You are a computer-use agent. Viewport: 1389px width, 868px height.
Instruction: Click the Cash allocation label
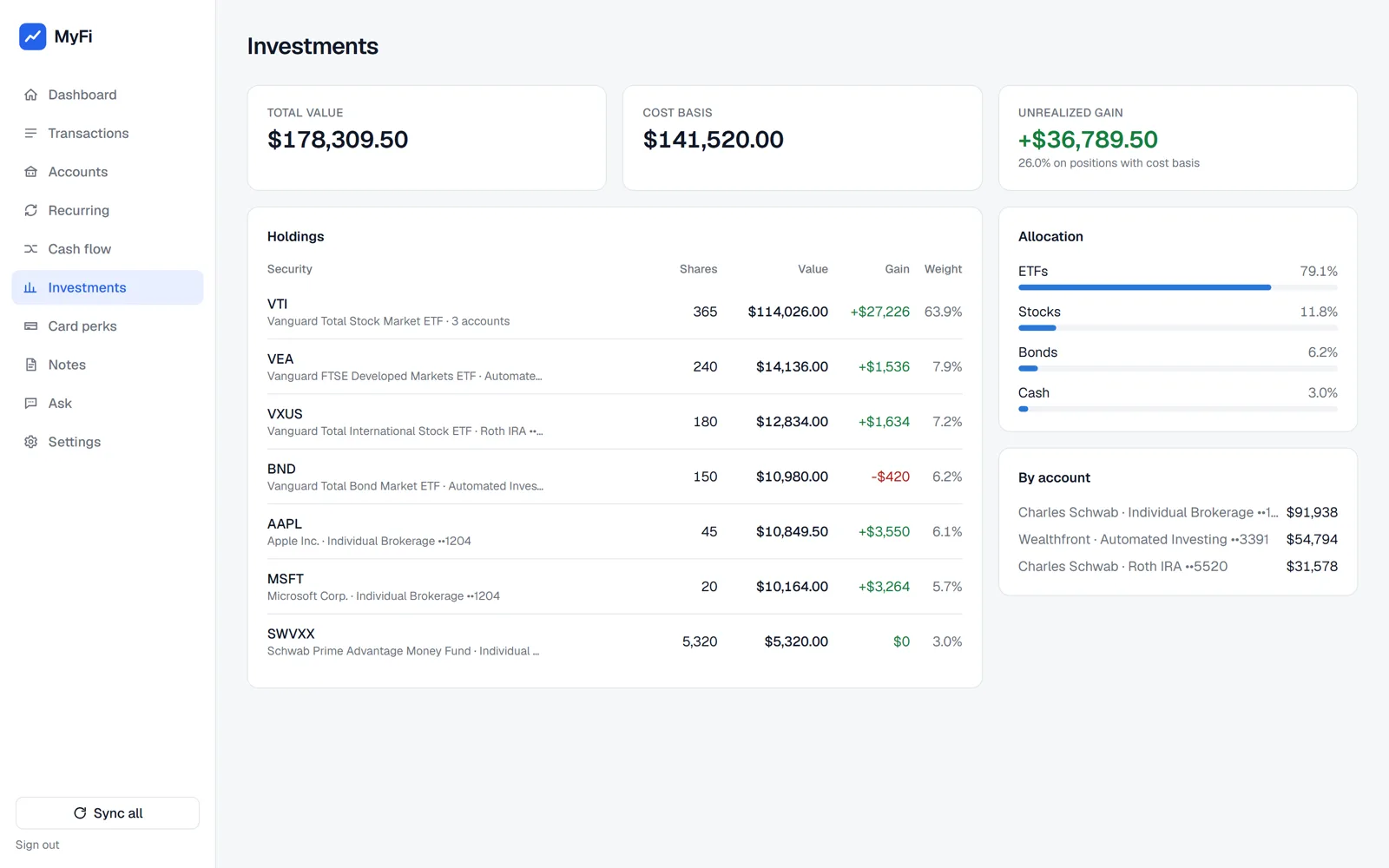(x=1034, y=393)
